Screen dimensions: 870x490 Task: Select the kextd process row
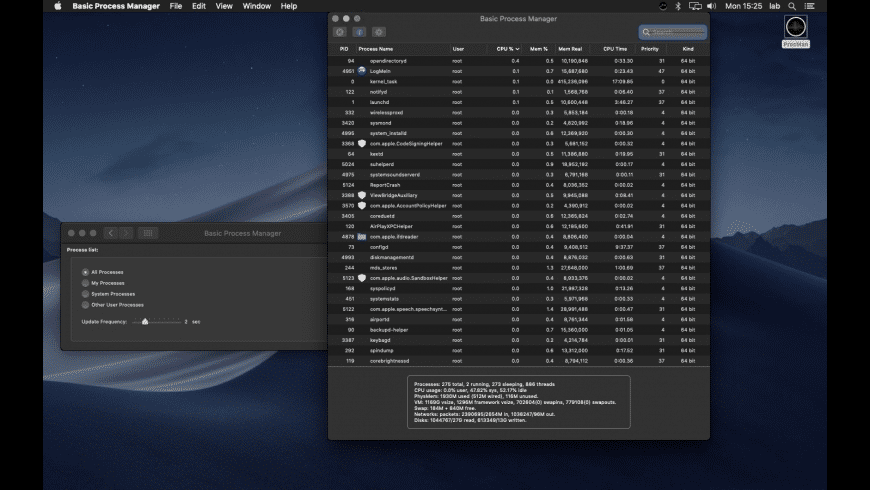pyautogui.click(x=519, y=154)
